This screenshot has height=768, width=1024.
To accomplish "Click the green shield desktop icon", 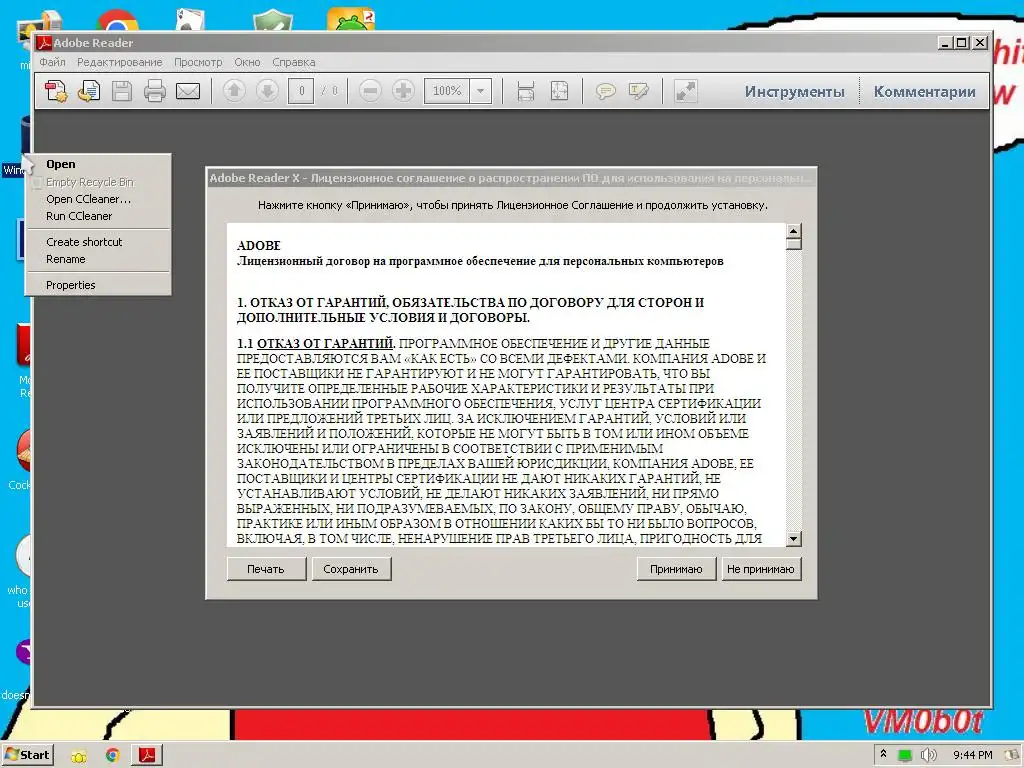I will click(x=272, y=20).
